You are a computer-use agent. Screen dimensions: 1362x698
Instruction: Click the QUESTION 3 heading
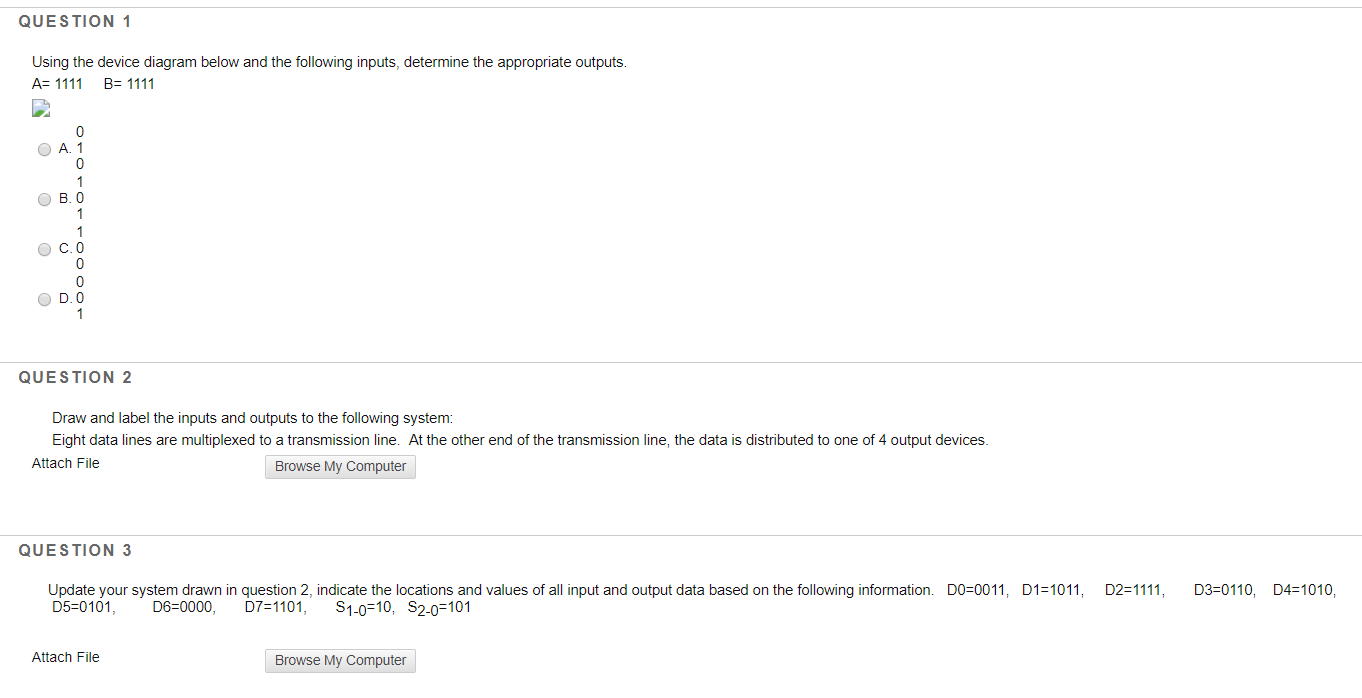click(75, 549)
